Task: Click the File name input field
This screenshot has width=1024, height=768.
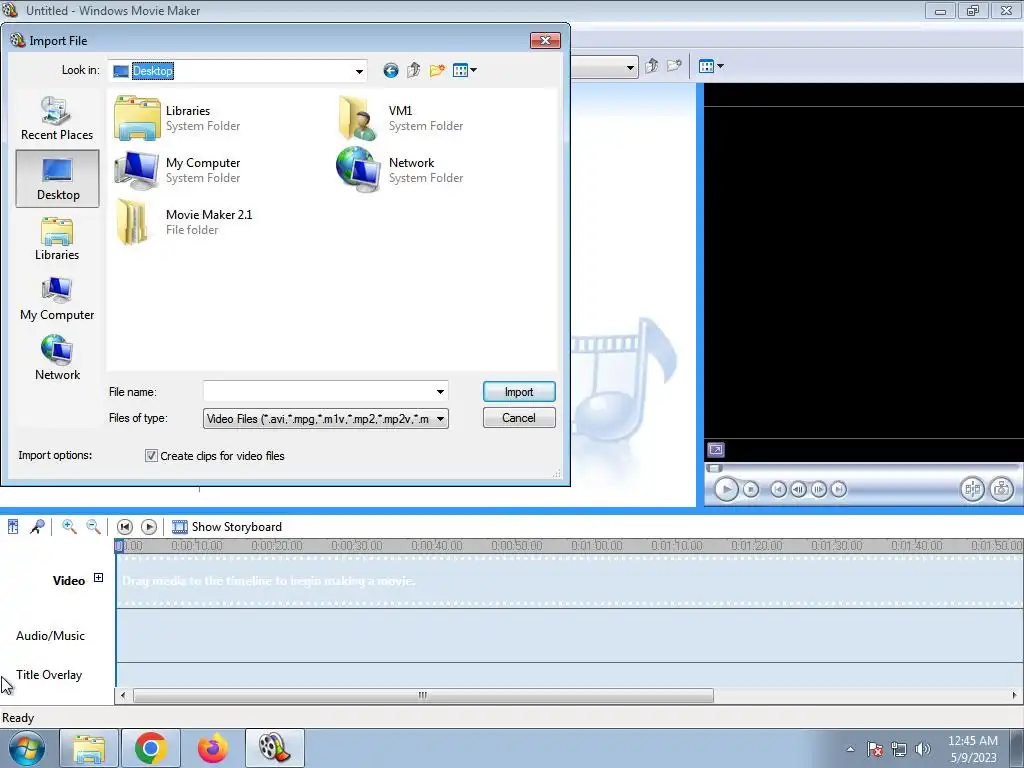Action: (x=318, y=392)
